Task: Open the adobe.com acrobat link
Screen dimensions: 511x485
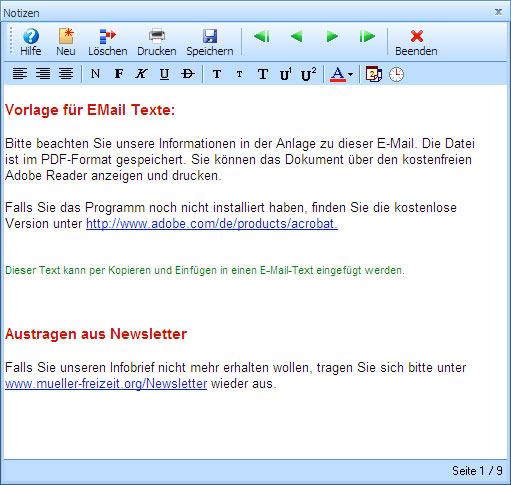Action: (212, 224)
